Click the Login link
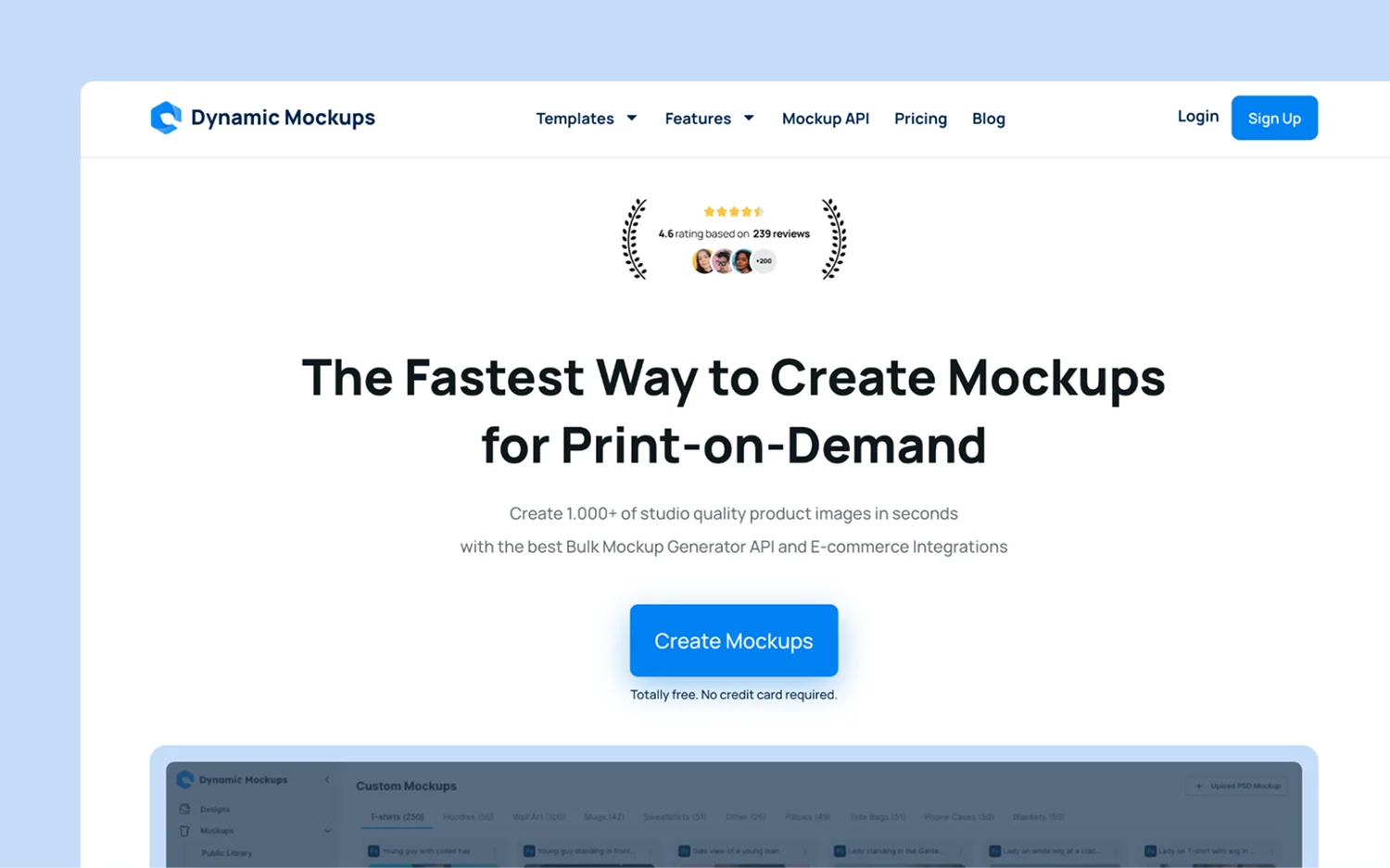 coord(1198,117)
